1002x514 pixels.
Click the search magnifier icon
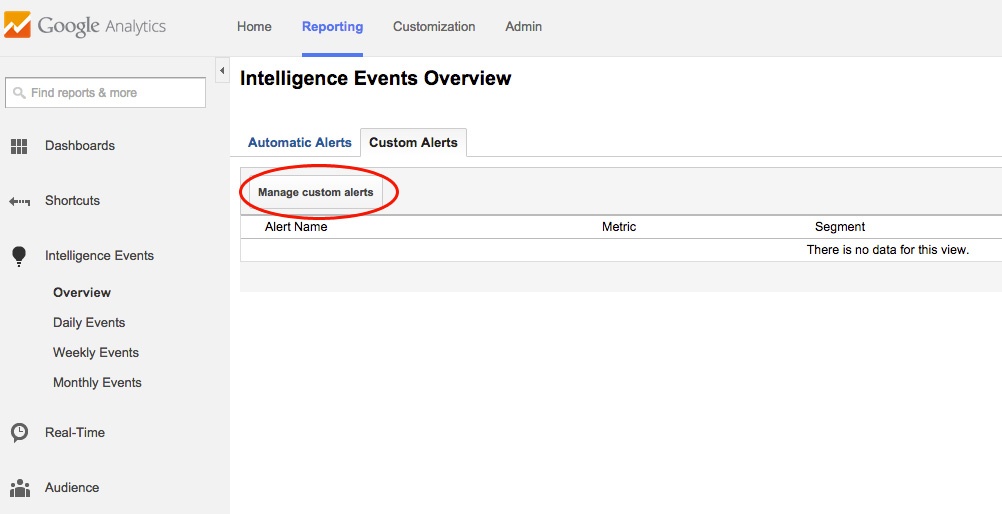point(19,93)
